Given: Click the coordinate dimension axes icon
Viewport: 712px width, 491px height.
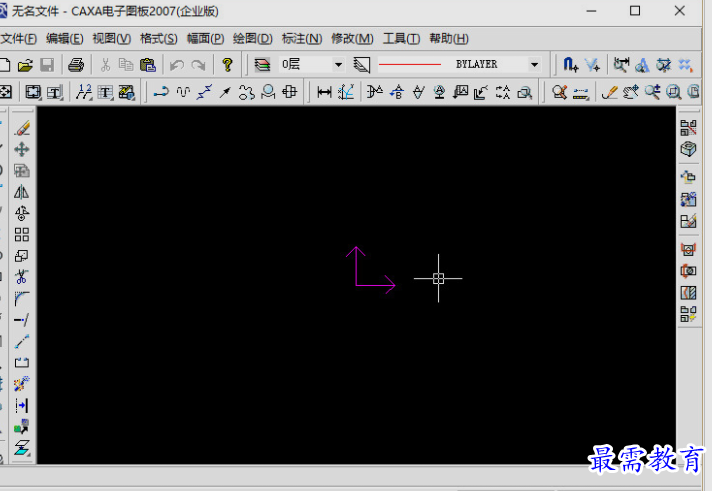Looking at the screenshot, I should [346, 92].
